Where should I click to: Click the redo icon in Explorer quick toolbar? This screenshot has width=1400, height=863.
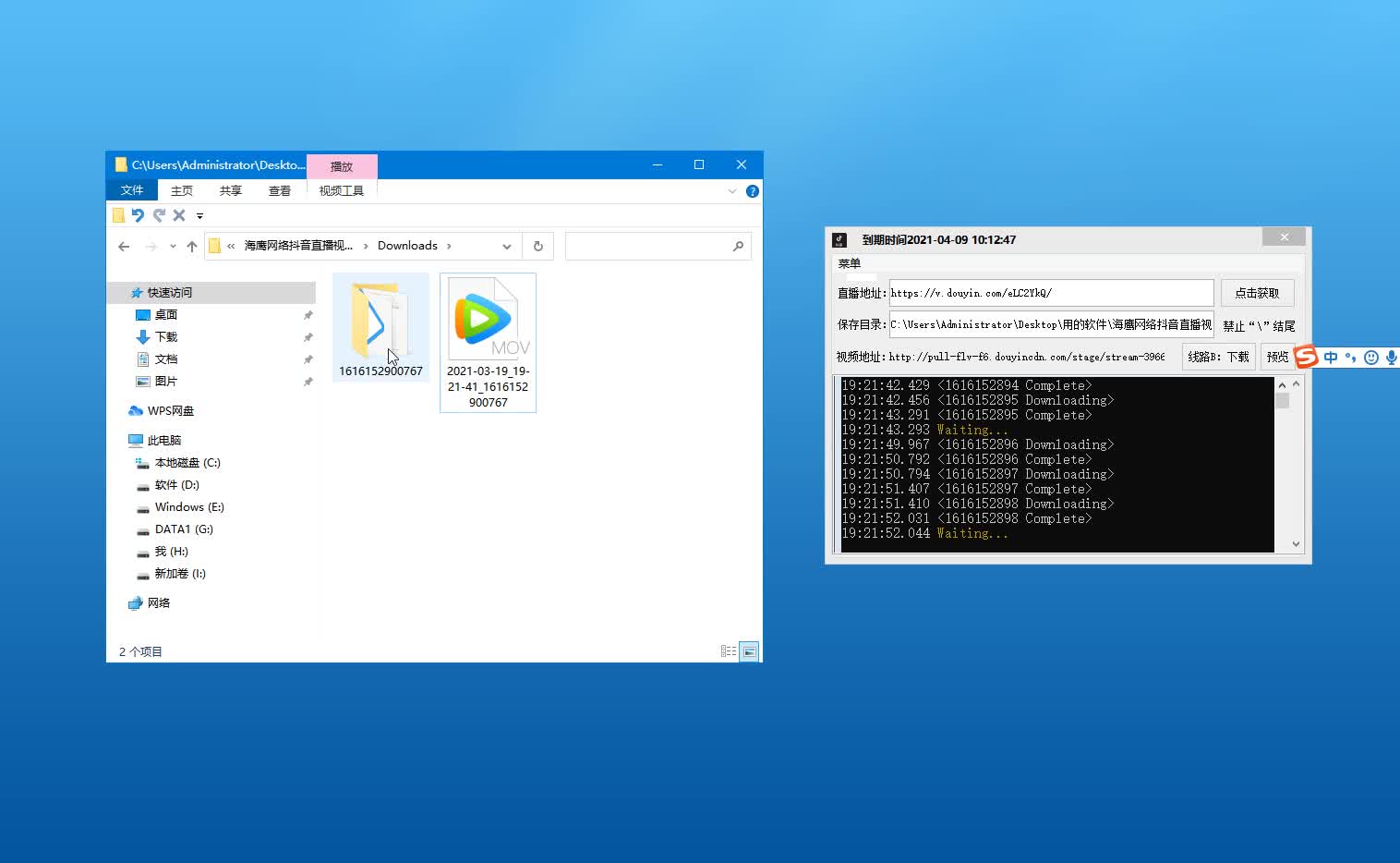[159, 215]
